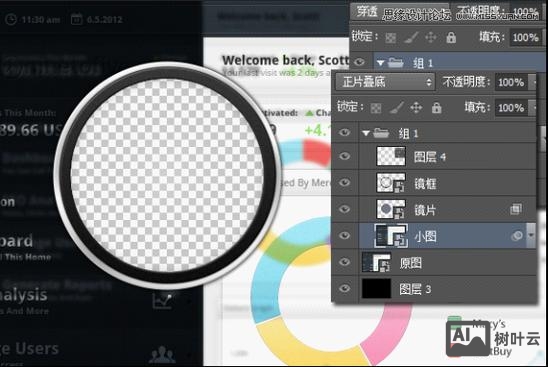This screenshot has width=548, height=367.
Task: Select black 图层 3 layer thumbnail
Action: tap(376, 289)
